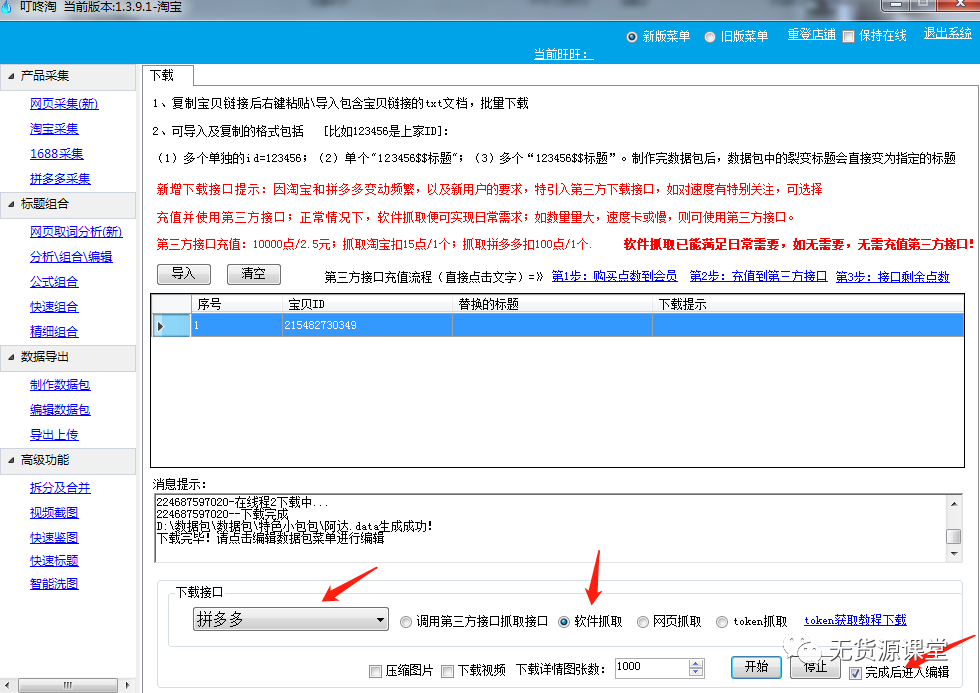Open the 制作数据包 page
This screenshot has width=980, height=693.
click(x=60, y=385)
